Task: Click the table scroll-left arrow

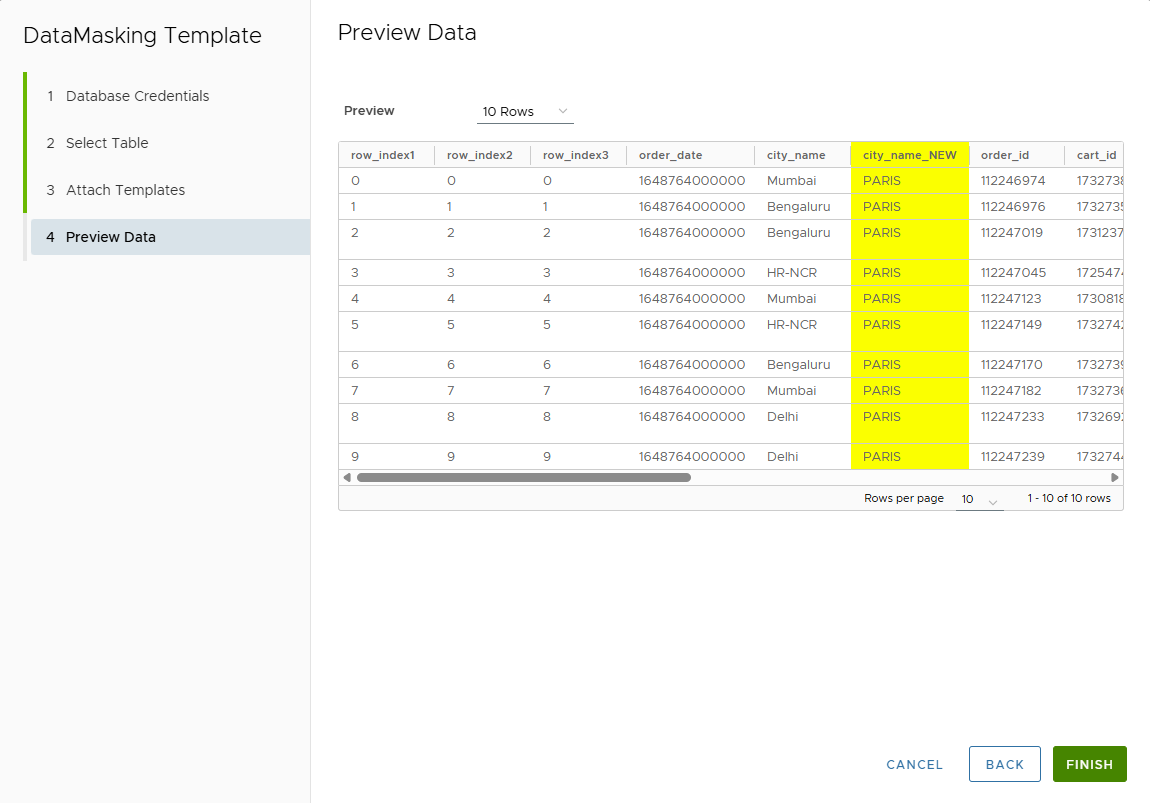Action: pyautogui.click(x=347, y=478)
